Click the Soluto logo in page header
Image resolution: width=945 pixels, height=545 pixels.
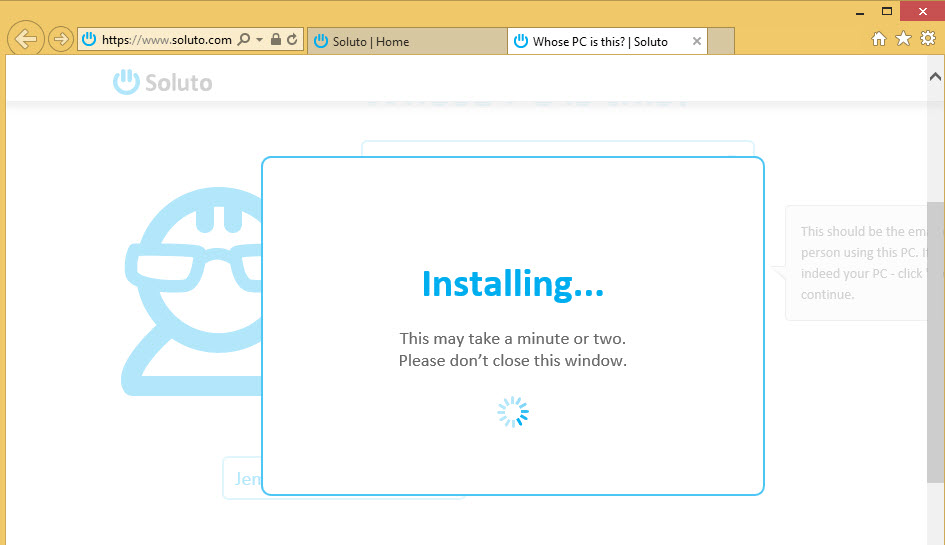tap(163, 83)
